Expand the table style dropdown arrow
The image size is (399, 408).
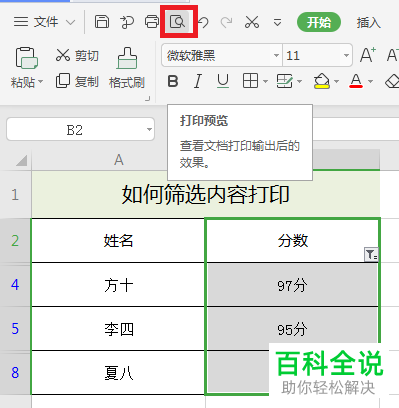(299, 81)
